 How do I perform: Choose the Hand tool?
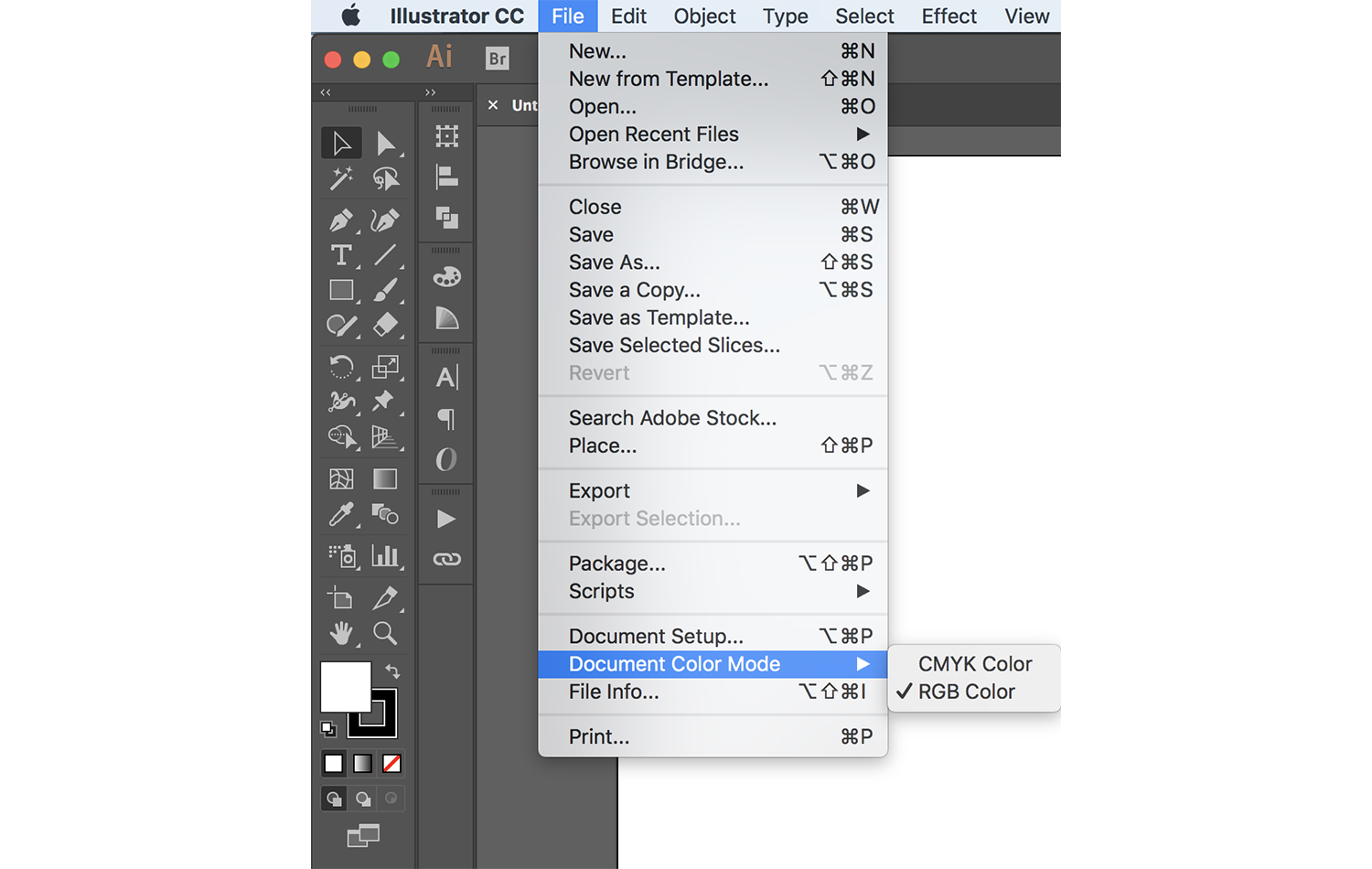(341, 633)
